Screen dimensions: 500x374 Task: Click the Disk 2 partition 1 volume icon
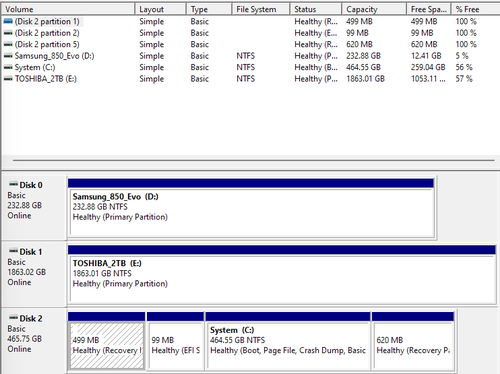tap(8, 21)
